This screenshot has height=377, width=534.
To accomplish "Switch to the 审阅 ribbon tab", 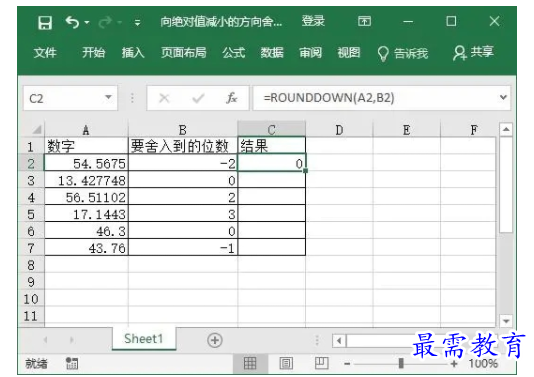I will 310,53.
